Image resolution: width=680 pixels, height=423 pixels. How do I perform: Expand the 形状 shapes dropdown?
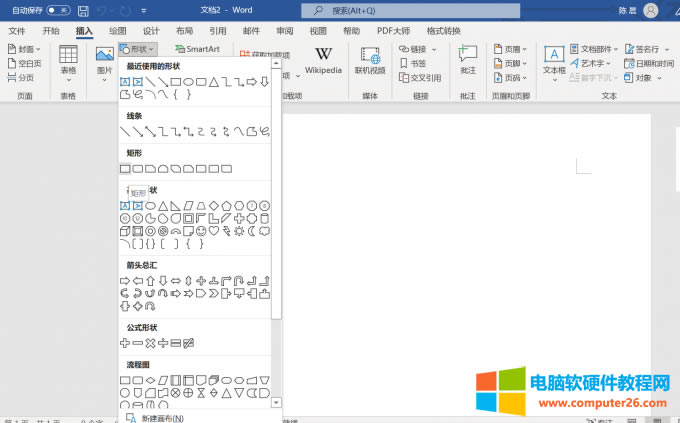(x=137, y=49)
